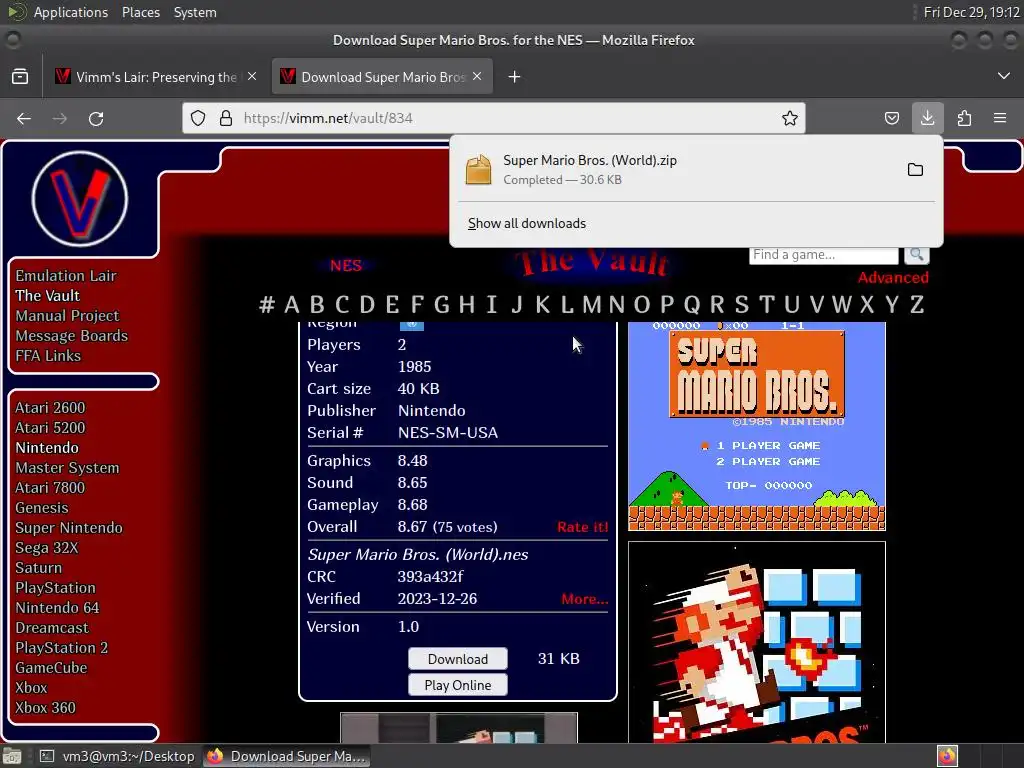Select Xbox 360 system
The height and width of the screenshot is (768, 1024).
click(46, 708)
